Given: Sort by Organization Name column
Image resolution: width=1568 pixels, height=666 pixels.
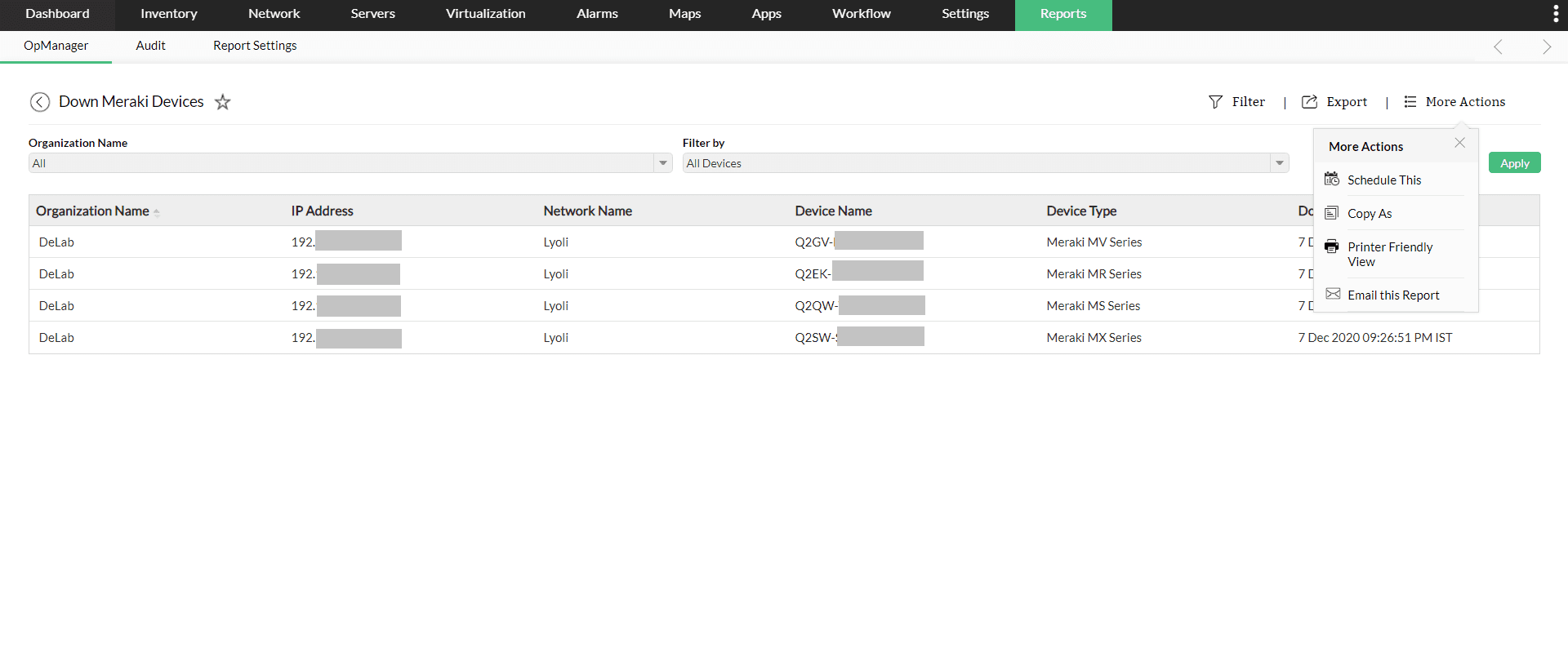Looking at the screenshot, I should (x=92, y=211).
